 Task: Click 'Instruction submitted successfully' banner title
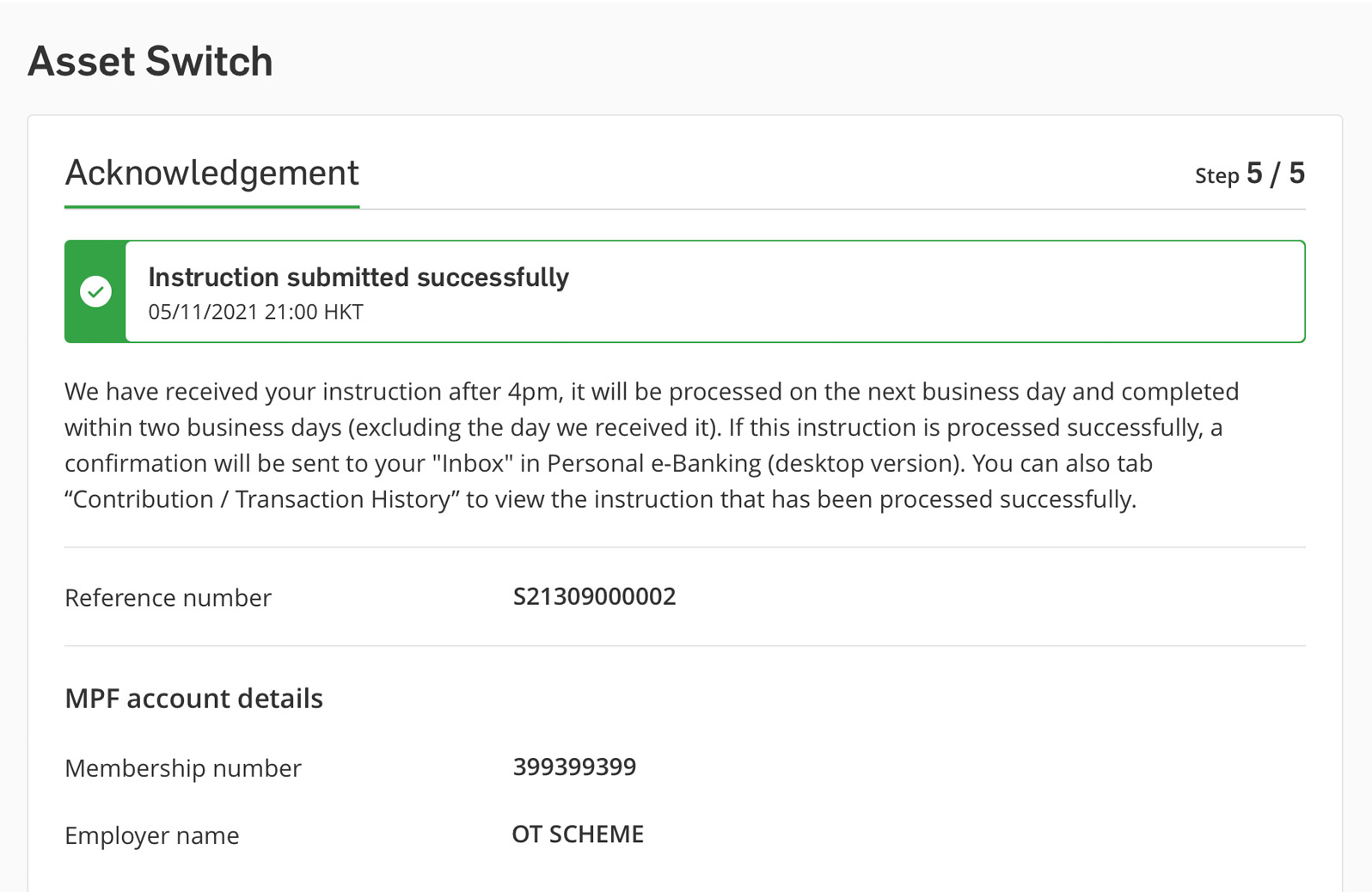[x=358, y=278]
